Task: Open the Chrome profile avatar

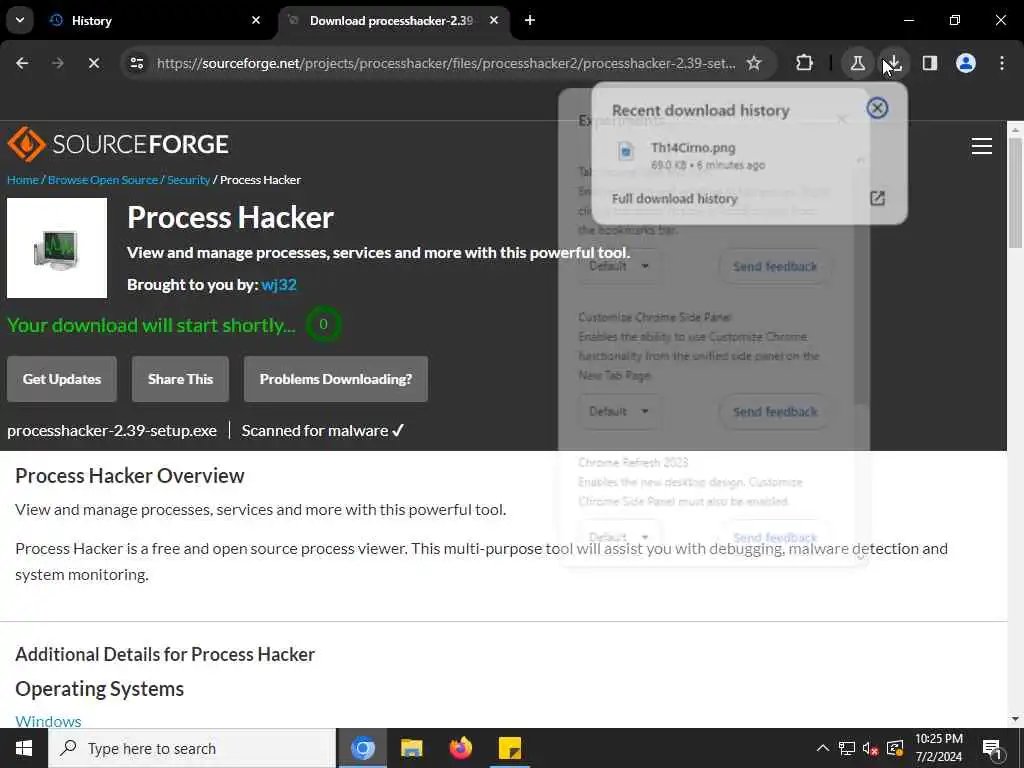Action: tap(965, 63)
